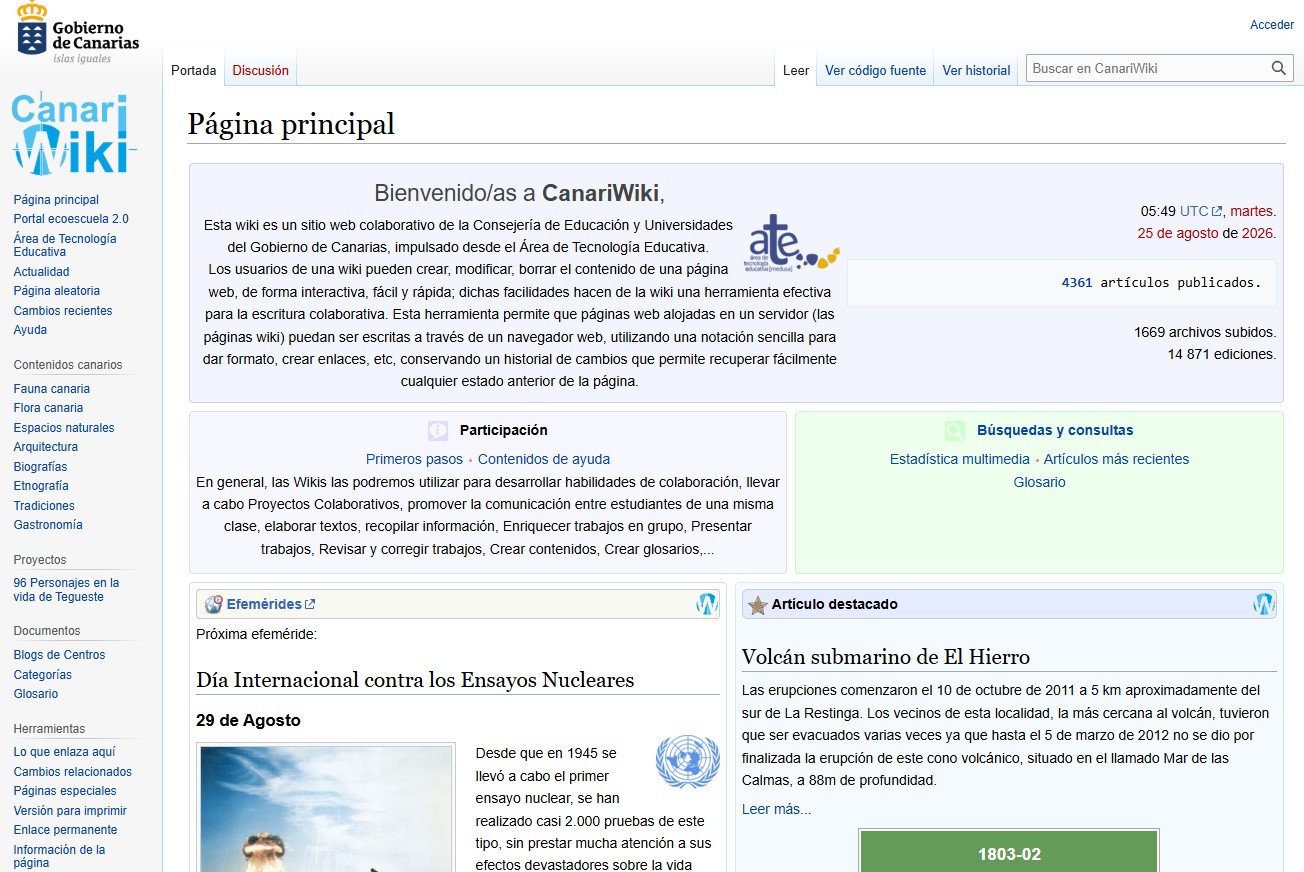
Task: Open Página aleatoria link
Action: click(x=57, y=291)
